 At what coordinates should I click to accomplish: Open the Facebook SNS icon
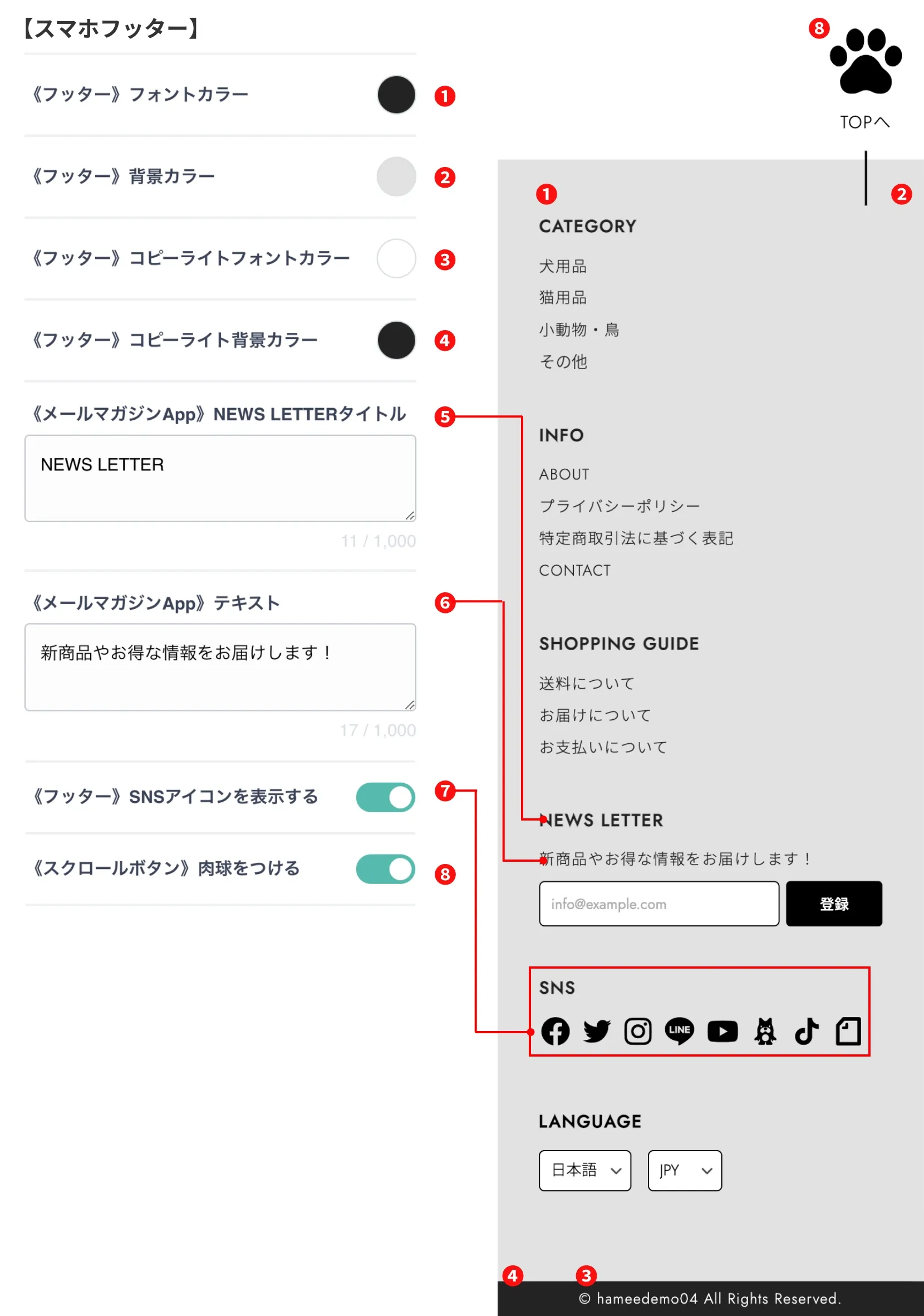click(x=555, y=1031)
